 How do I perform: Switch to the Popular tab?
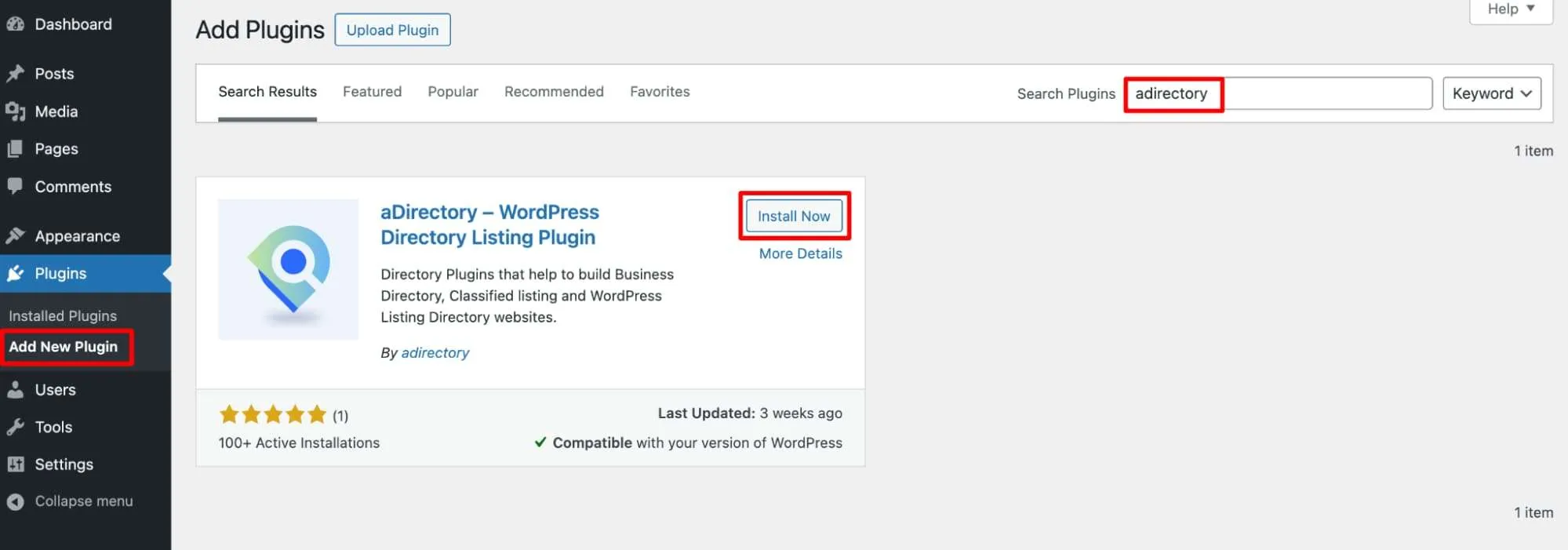click(x=453, y=92)
